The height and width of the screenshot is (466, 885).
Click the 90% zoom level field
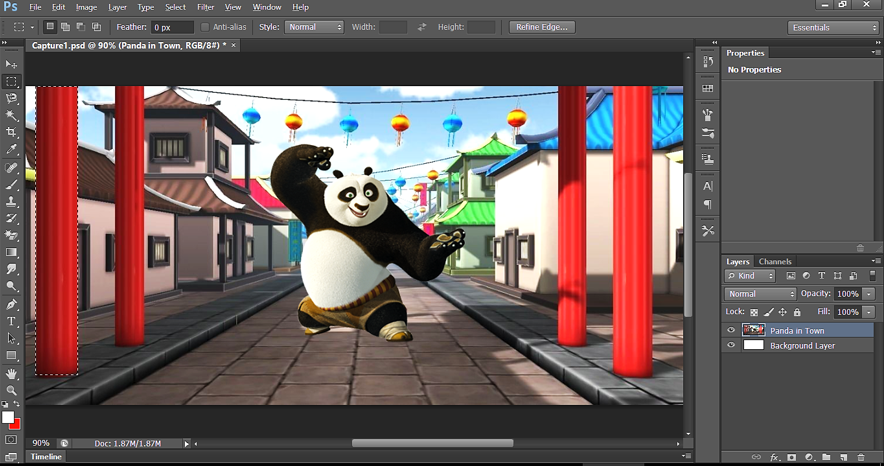pyautogui.click(x=41, y=443)
